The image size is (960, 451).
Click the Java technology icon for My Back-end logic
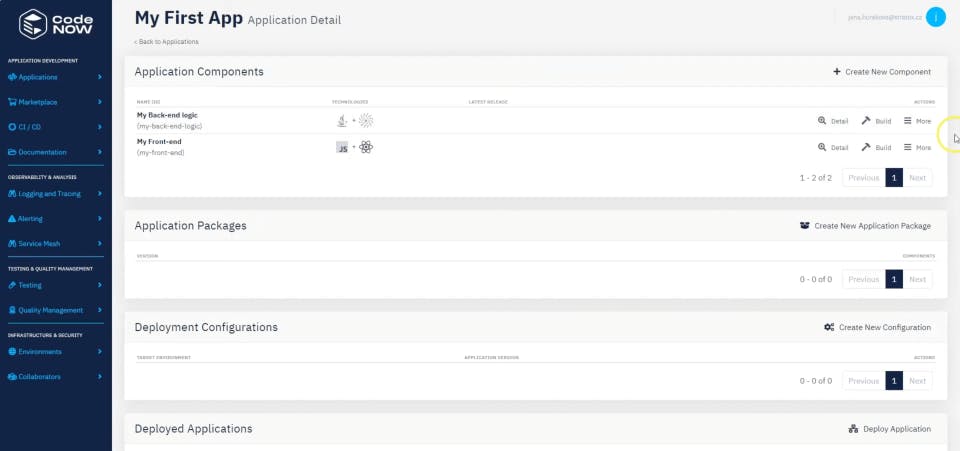pos(343,121)
